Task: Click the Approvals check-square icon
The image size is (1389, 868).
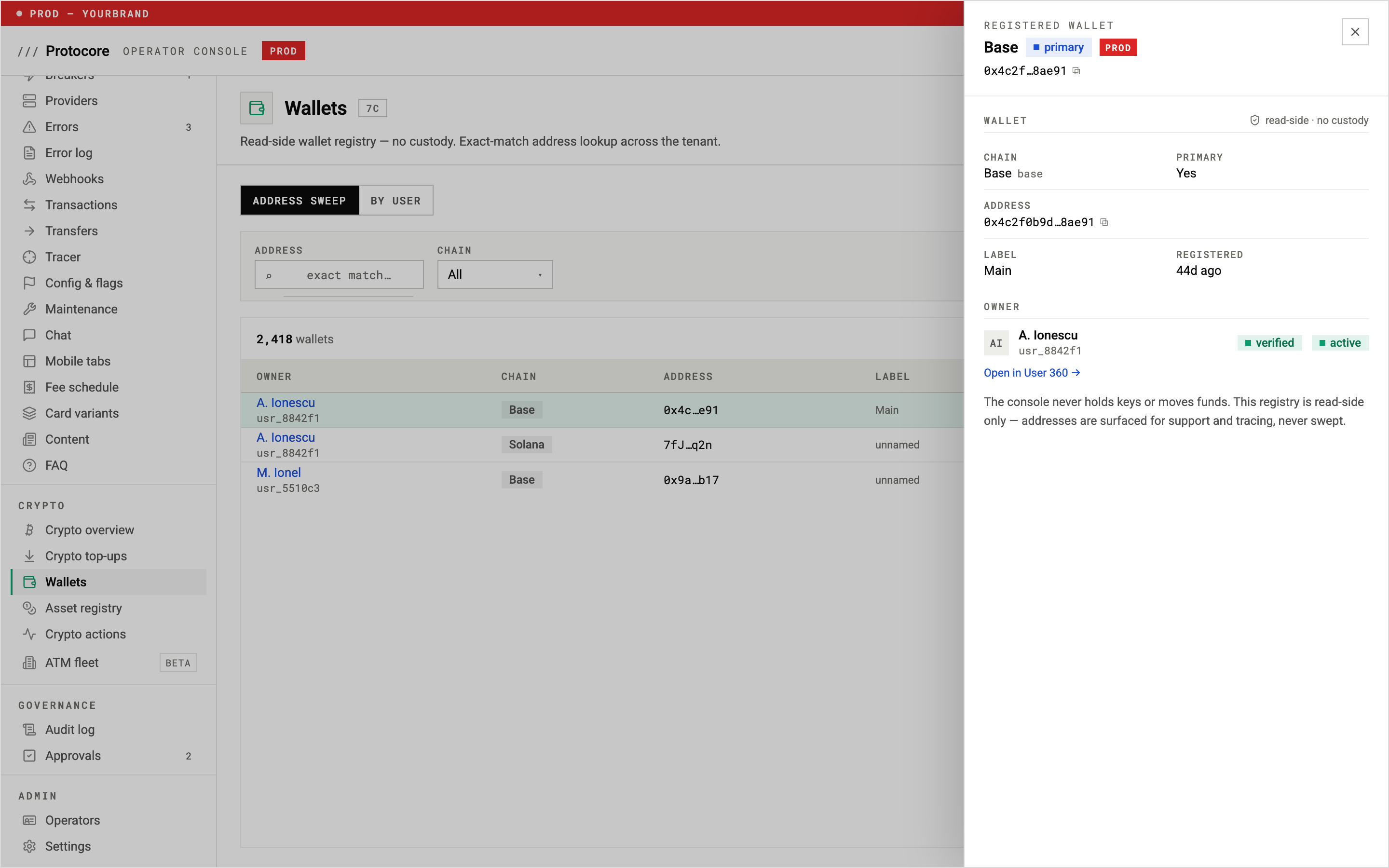Action: pos(29,756)
